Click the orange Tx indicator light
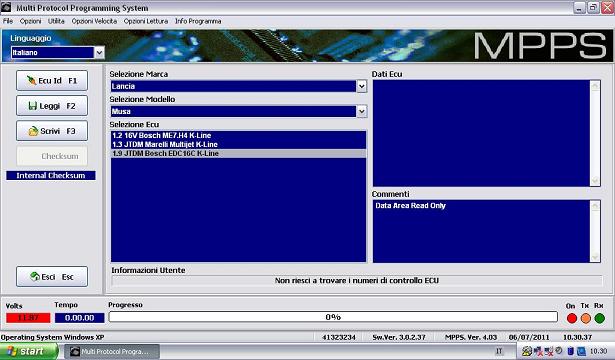615x360 pixels. 586,318
